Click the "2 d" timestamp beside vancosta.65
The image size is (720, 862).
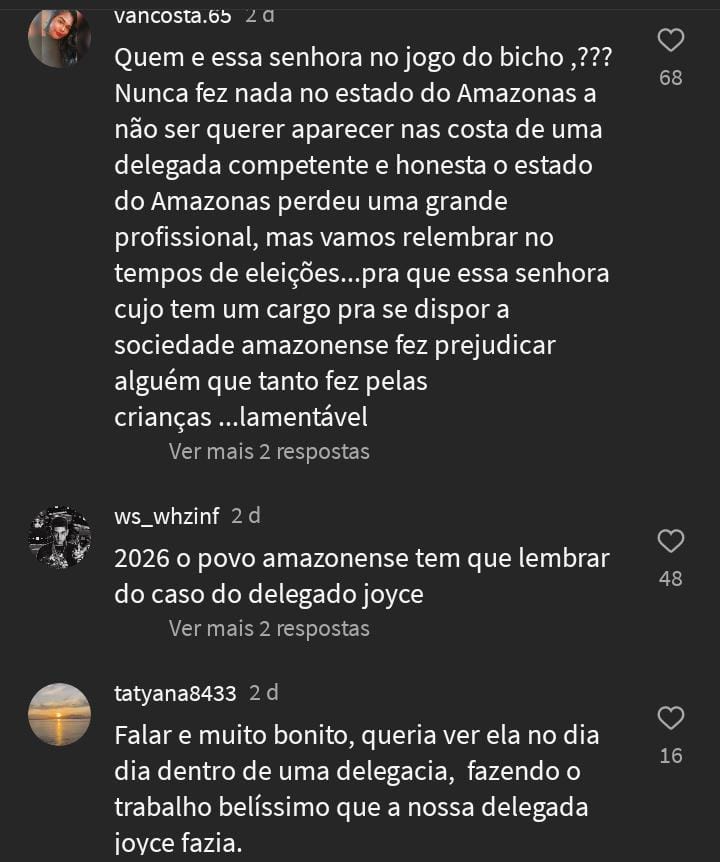[x=260, y=16]
